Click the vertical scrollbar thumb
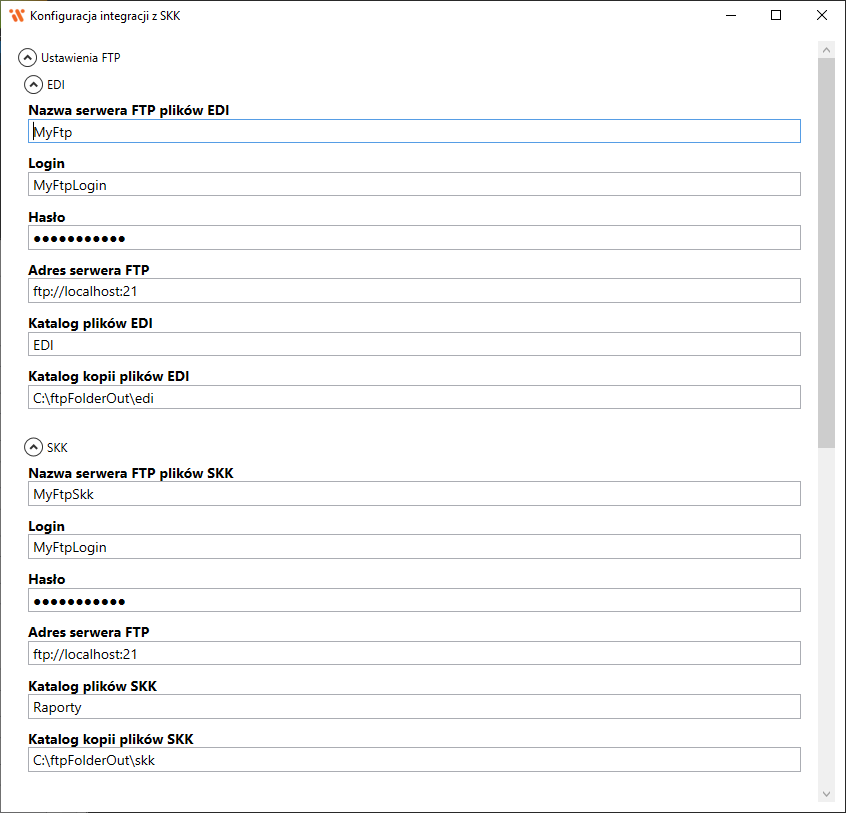The height and width of the screenshot is (813, 846). pos(826,250)
